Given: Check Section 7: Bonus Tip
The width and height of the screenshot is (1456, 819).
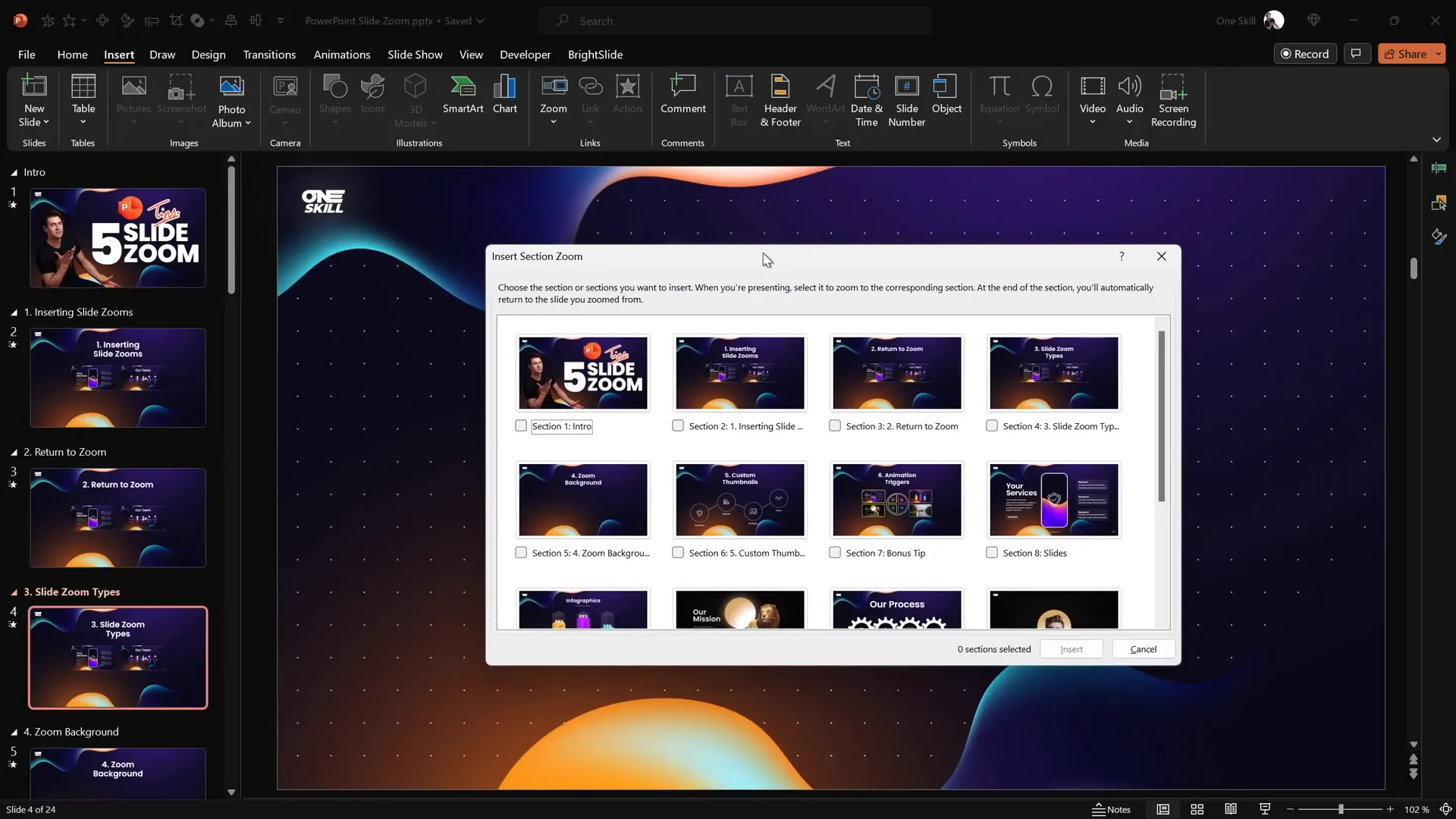Looking at the screenshot, I should (835, 553).
